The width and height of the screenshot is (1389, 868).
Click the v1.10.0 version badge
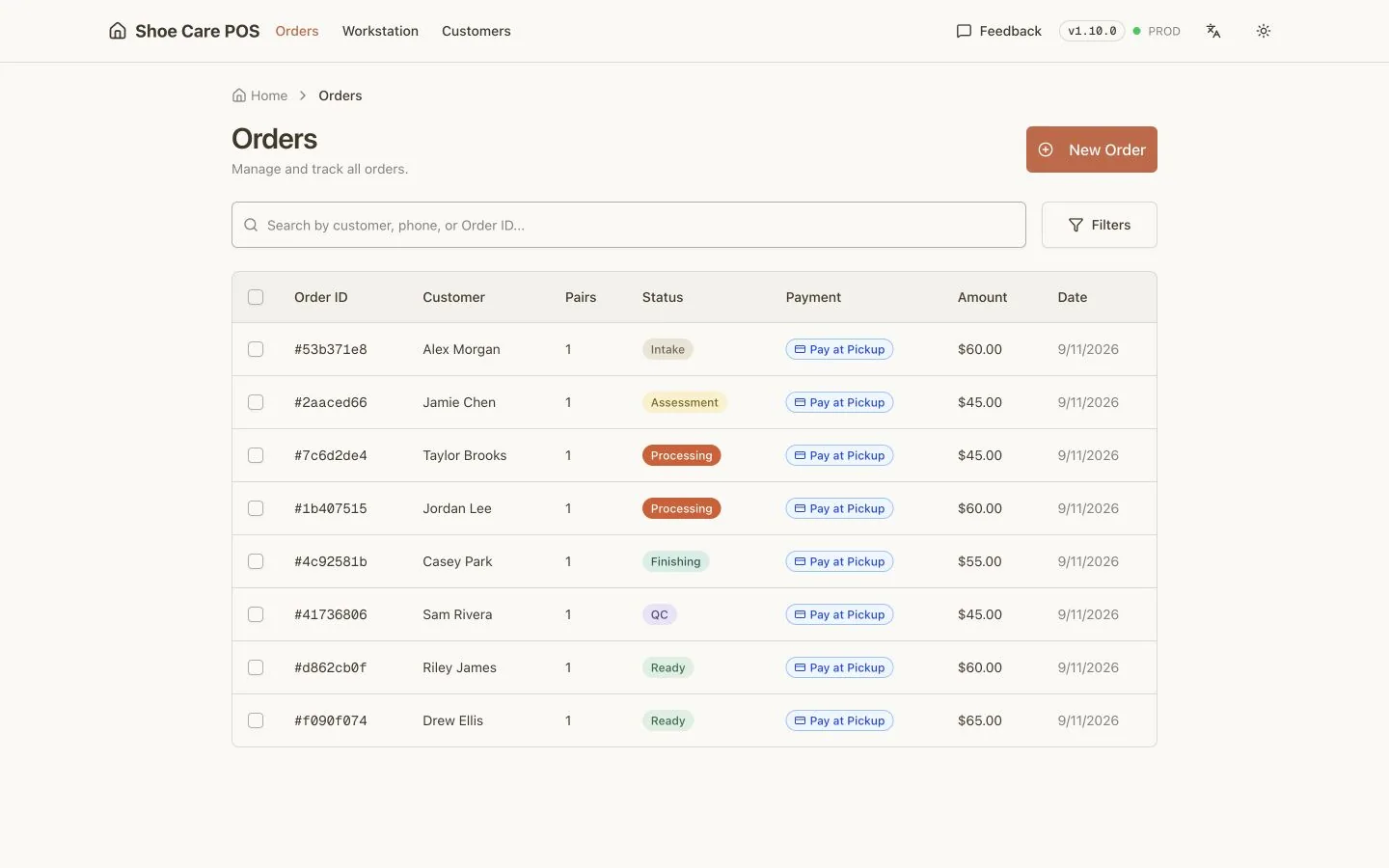tap(1092, 31)
